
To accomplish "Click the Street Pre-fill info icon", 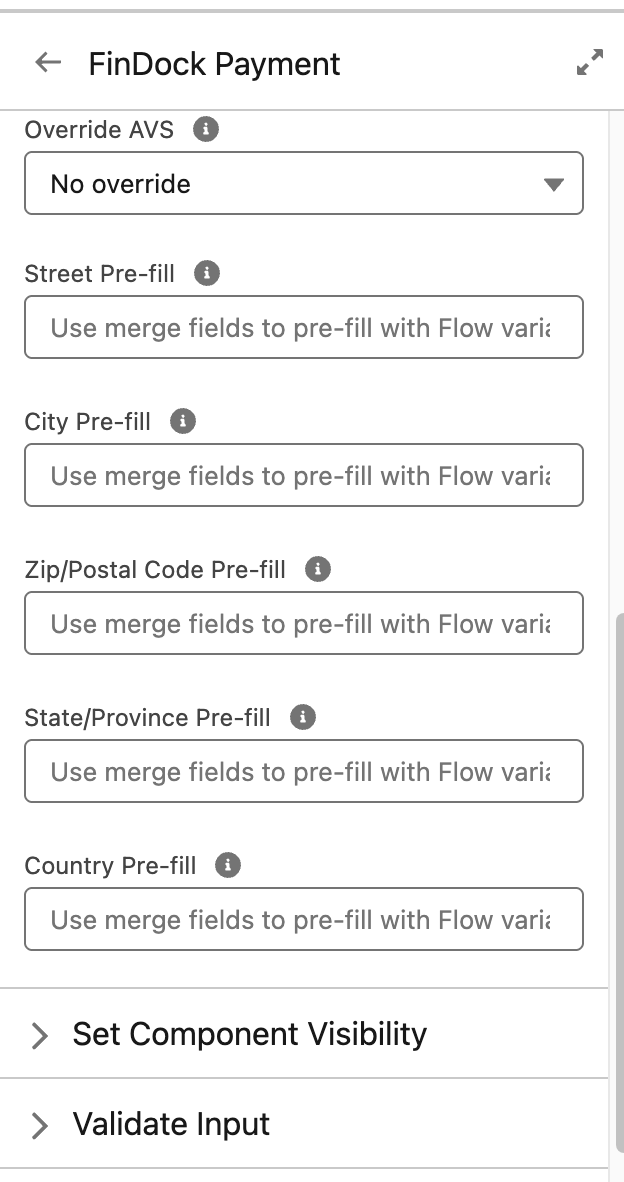I will pyautogui.click(x=206, y=272).
